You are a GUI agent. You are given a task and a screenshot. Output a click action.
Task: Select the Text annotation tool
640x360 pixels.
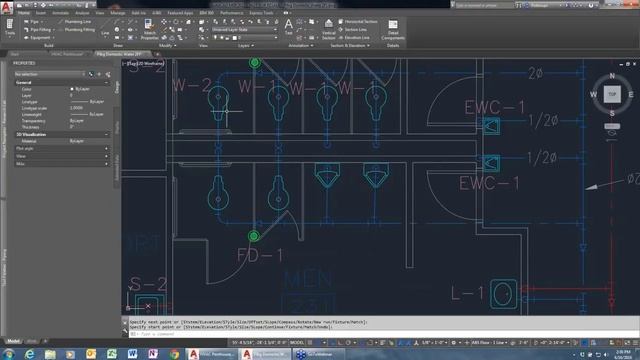tap(289, 27)
